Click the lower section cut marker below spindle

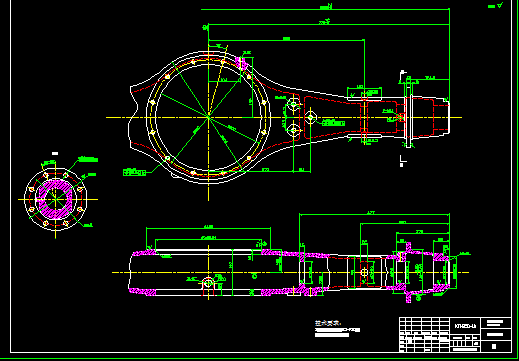click(402, 160)
